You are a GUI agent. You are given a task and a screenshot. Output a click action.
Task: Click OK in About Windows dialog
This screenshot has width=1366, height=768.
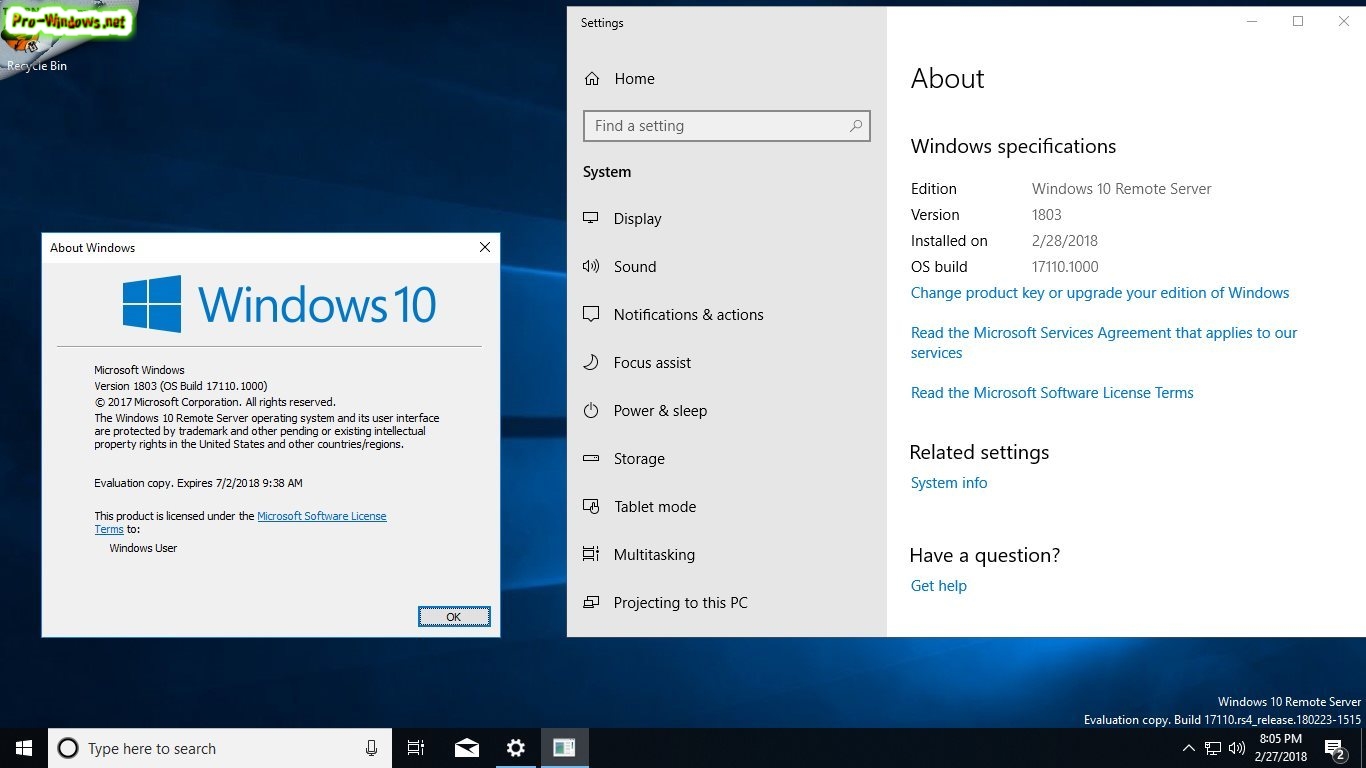(454, 617)
